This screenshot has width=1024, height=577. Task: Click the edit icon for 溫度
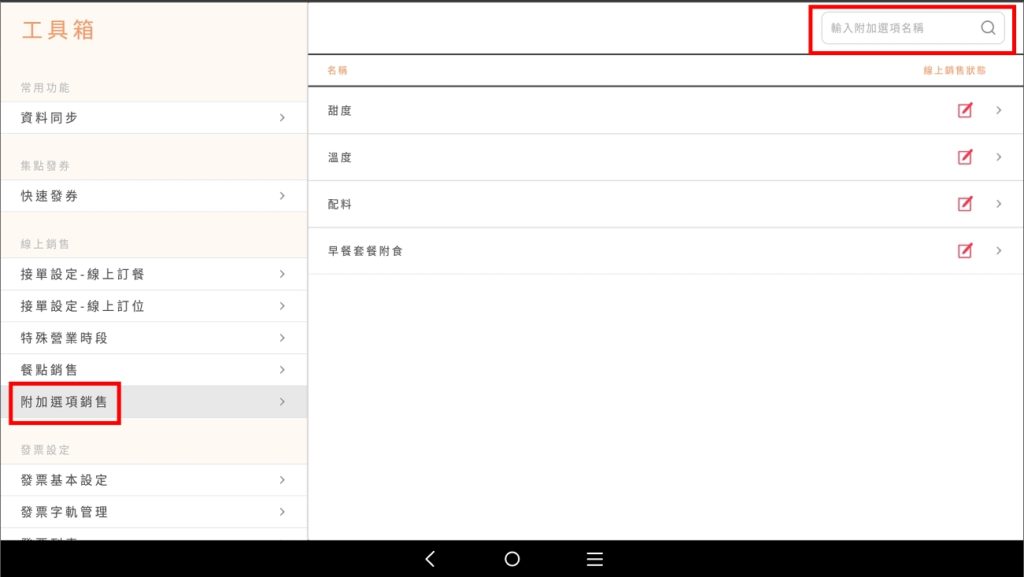pyautogui.click(x=964, y=157)
